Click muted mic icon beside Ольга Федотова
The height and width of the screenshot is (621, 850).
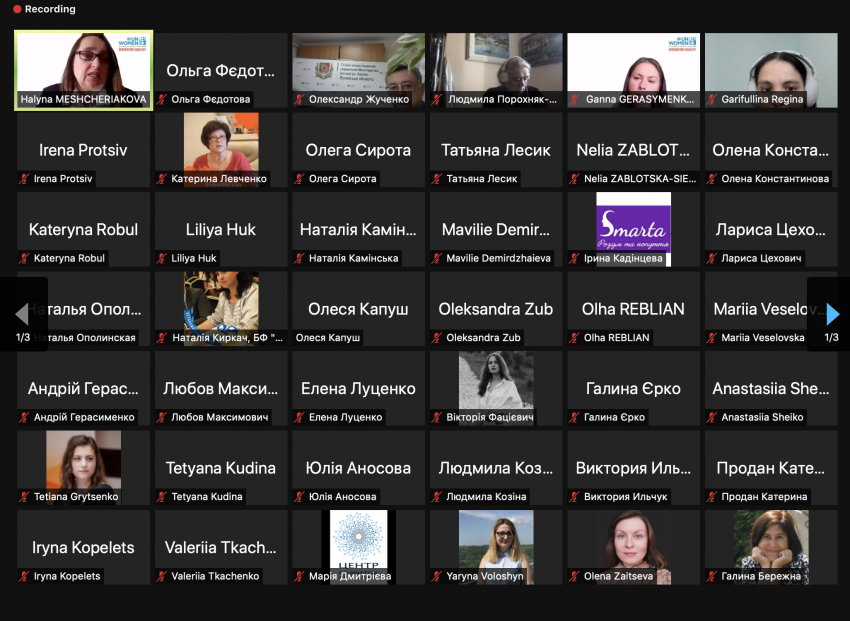[162, 99]
